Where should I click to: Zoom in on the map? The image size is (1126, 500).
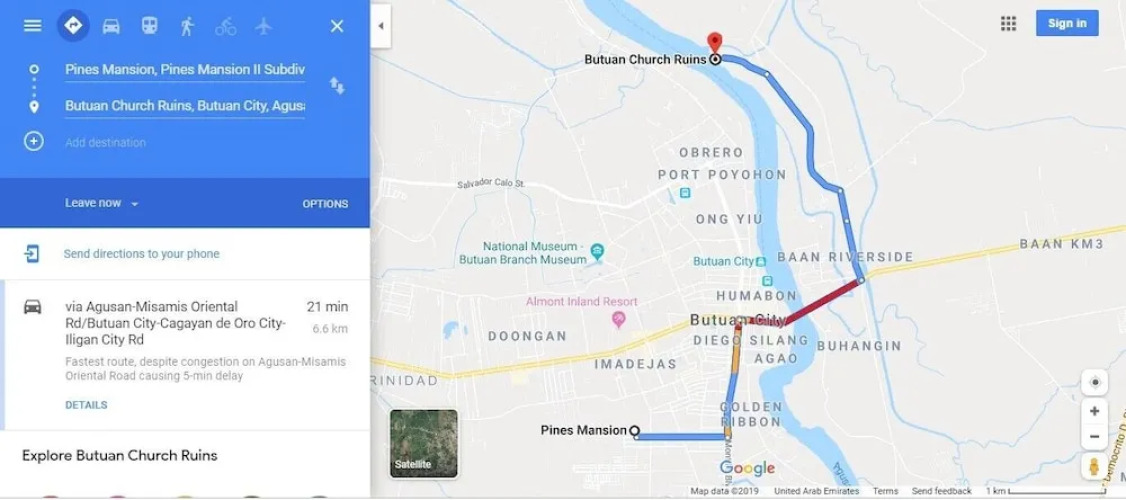pos(1094,412)
